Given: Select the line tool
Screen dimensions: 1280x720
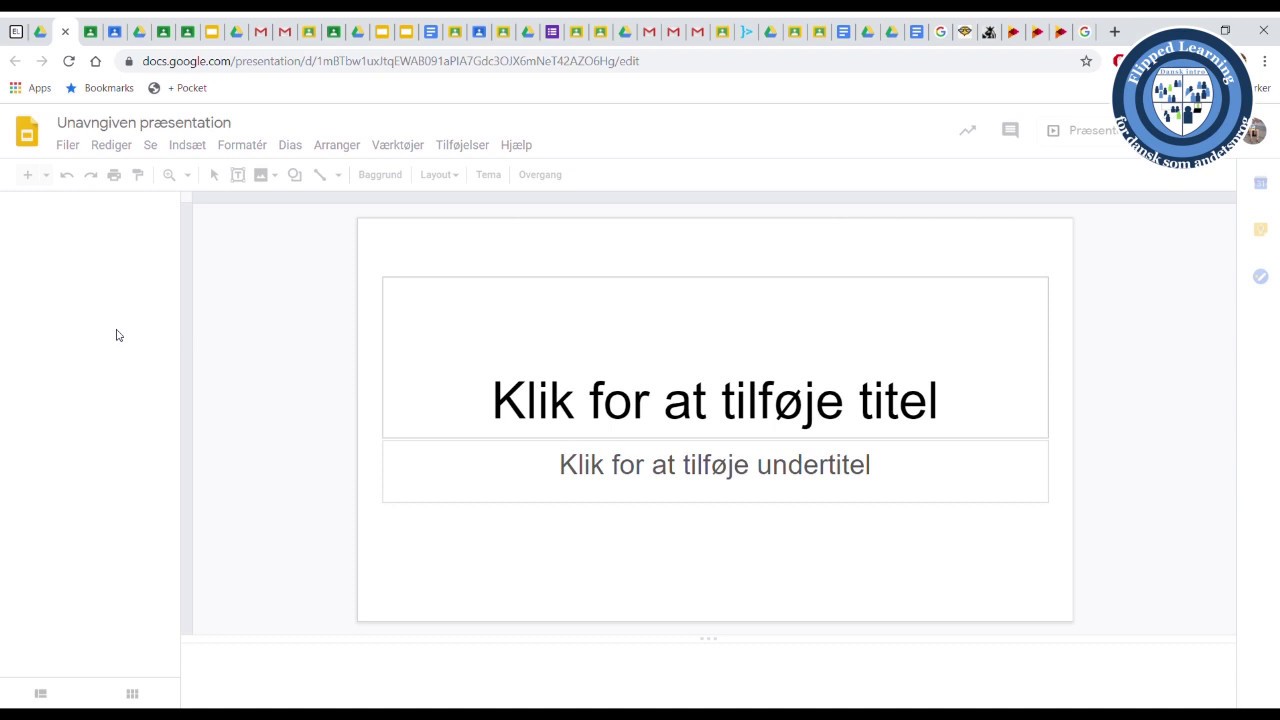Looking at the screenshot, I should click(x=320, y=175).
